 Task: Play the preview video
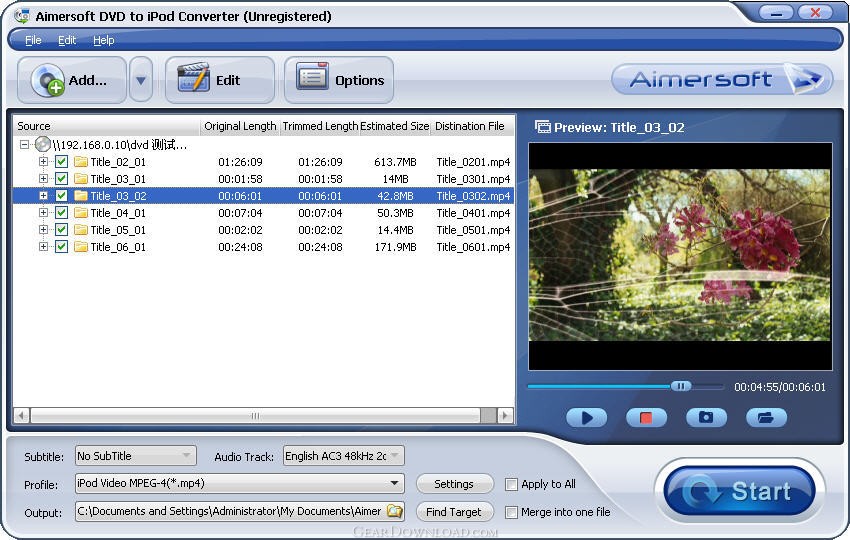click(x=587, y=417)
